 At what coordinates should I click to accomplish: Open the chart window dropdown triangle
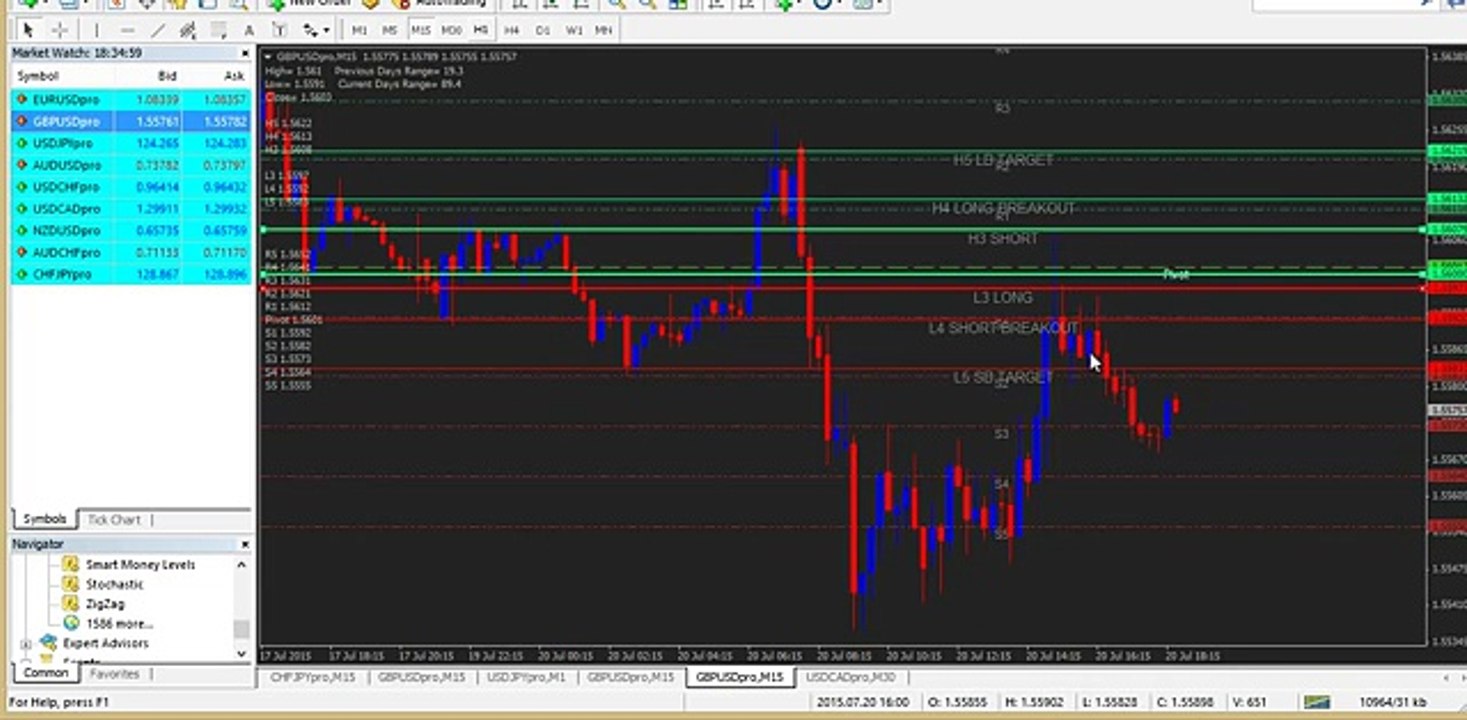click(268, 57)
